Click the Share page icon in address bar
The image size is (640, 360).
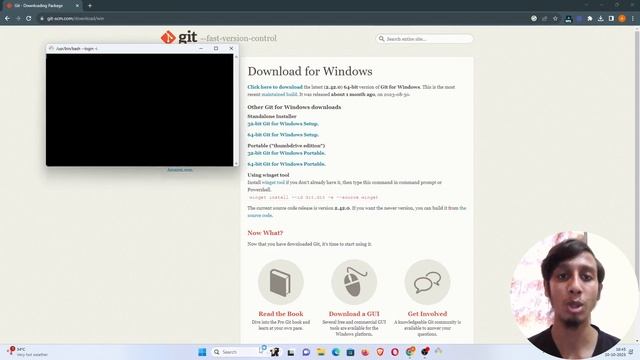[x=544, y=18]
